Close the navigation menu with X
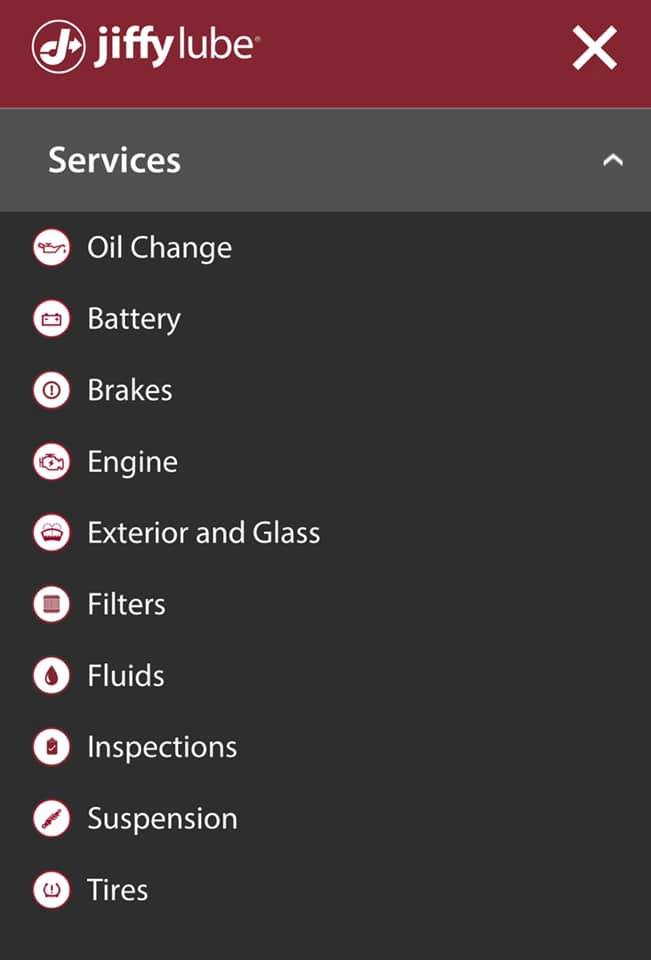The height and width of the screenshot is (960, 651). pos(594,48)
